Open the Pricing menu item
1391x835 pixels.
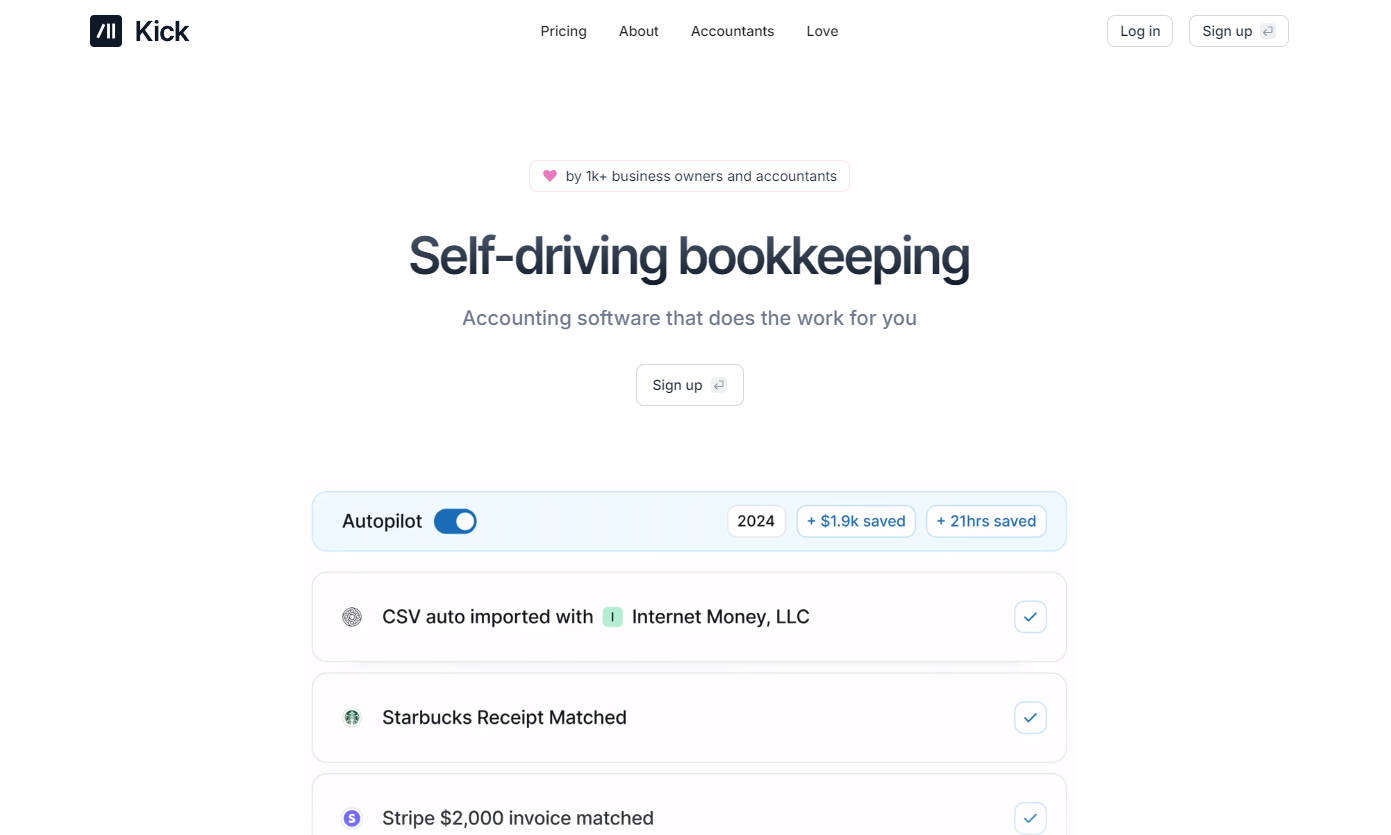[x=563, y=31]
